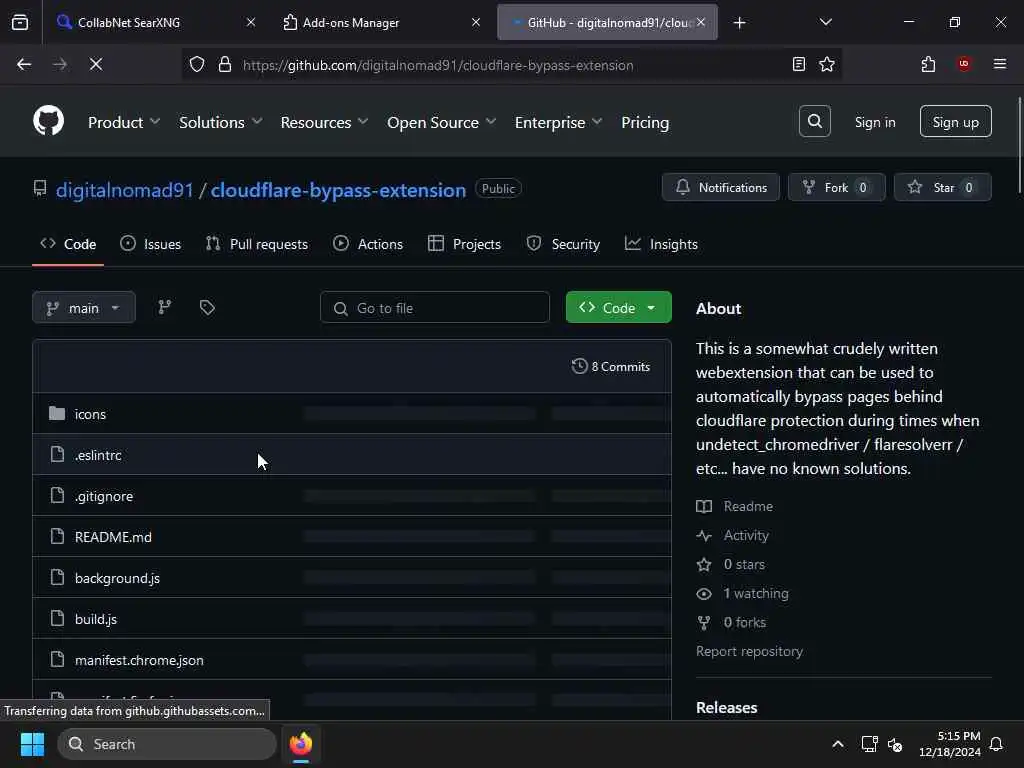Expand the Solutions menu
This screenshot has width=1024, height=768.
[x=221, y=122]
